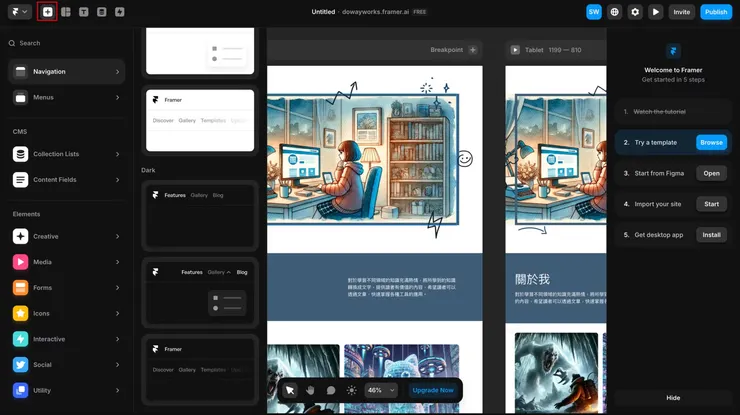Open the Media elements category

(66, 262)
